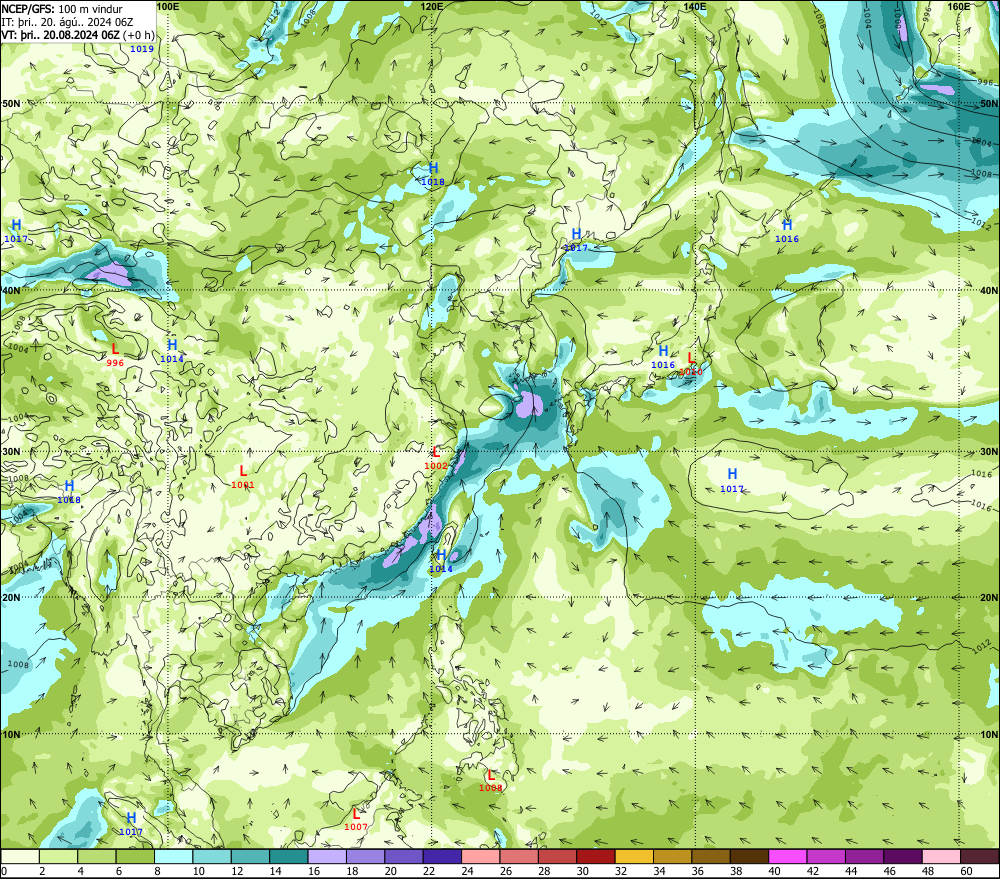
Task: Select legend value '8' on the color bar
Action: pos(158,871)
